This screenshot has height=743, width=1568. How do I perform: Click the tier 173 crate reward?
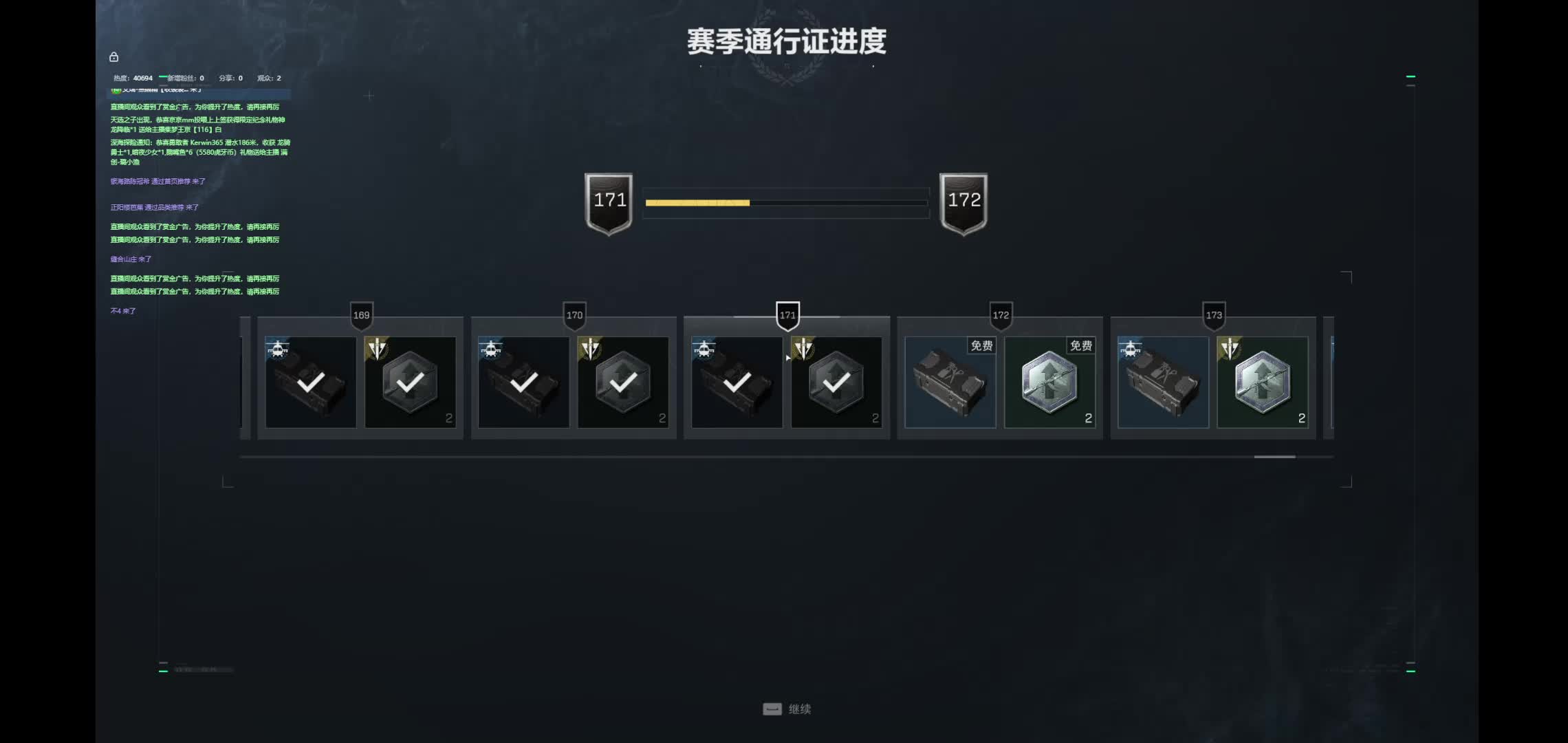(1164, 383)
